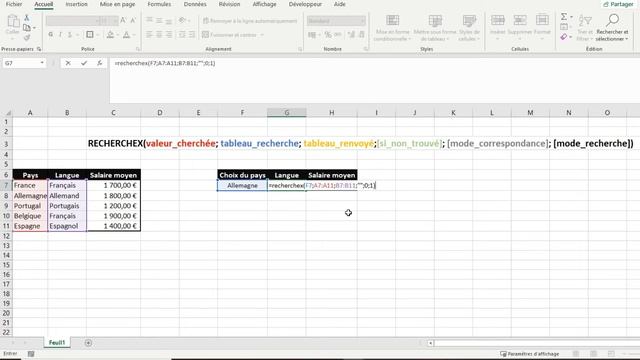The image size is (640, 360).
Task: Toggle underline S formatting
Action: click(x=70, y=35)
